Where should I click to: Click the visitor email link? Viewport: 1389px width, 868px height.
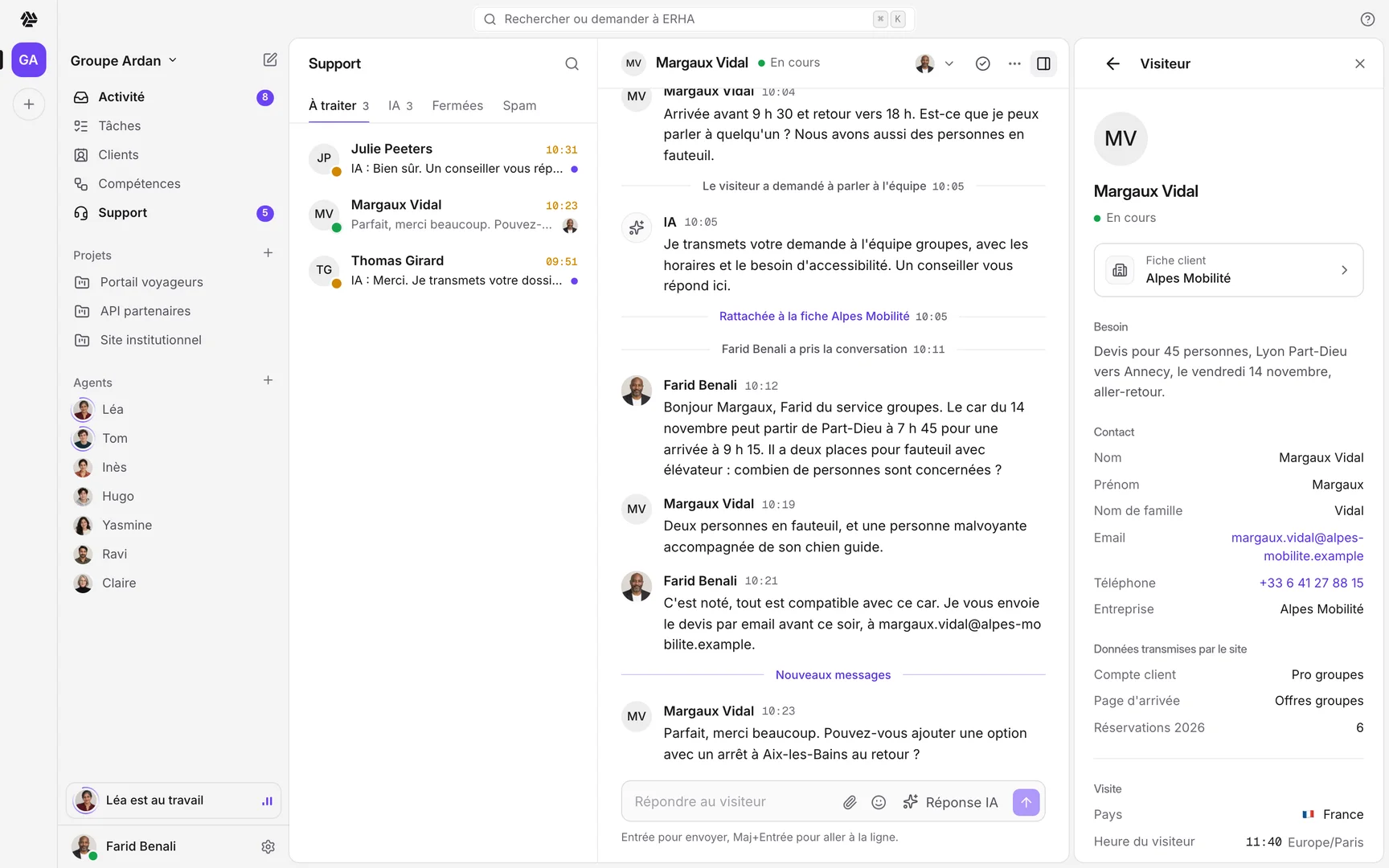pos(1297,547)
